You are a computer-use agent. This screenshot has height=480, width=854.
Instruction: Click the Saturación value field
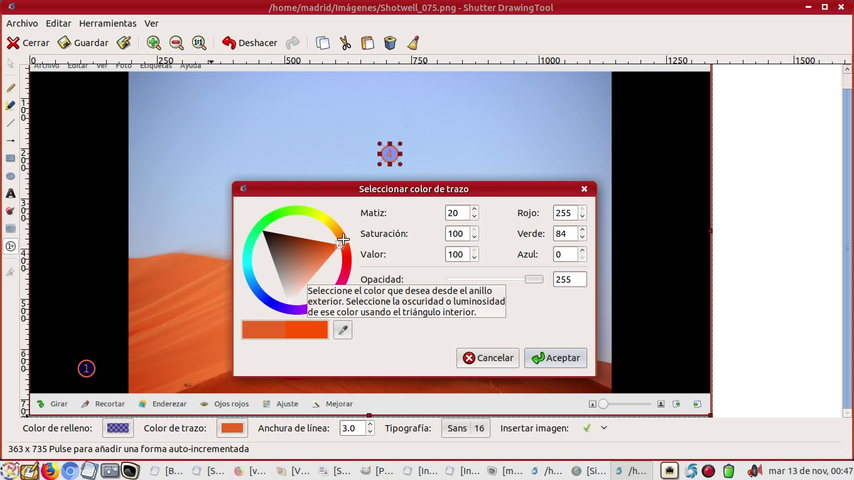click(x=456, y=234)
